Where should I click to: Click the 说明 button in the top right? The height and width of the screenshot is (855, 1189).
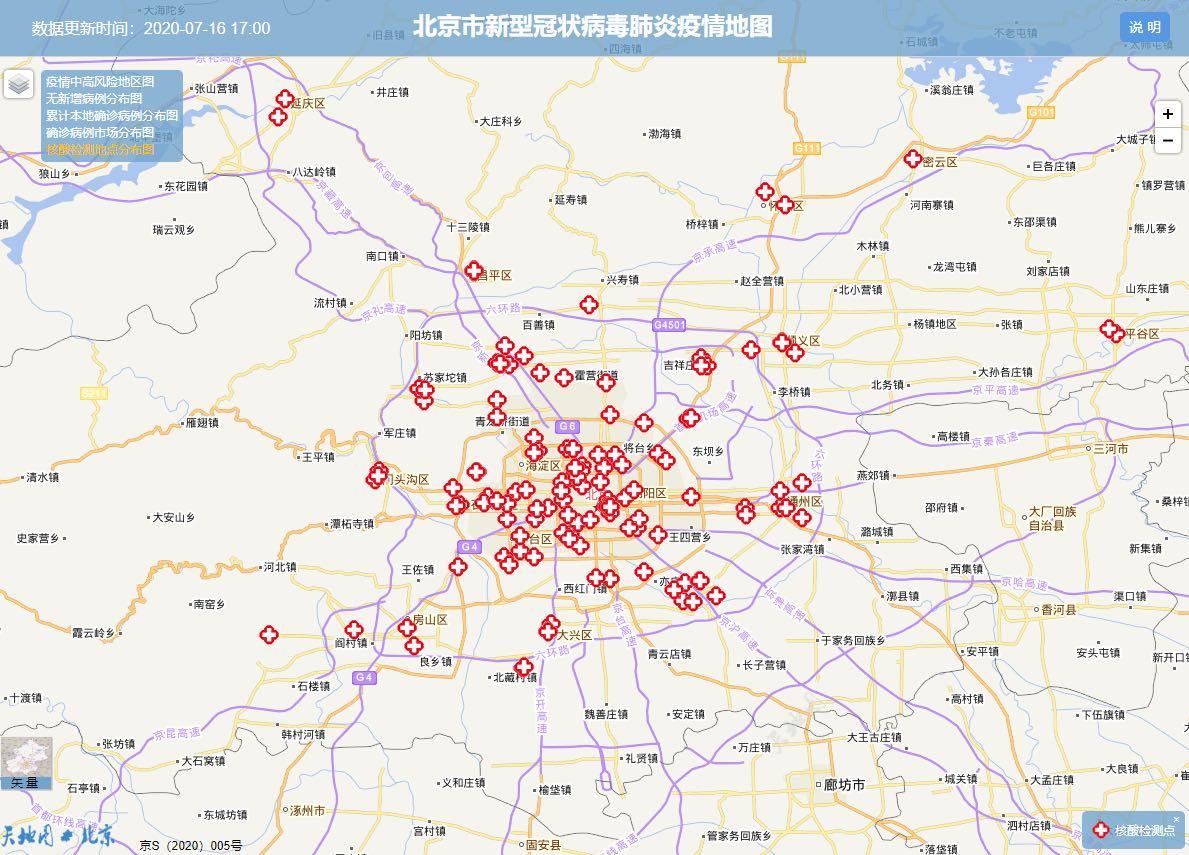1143,27
